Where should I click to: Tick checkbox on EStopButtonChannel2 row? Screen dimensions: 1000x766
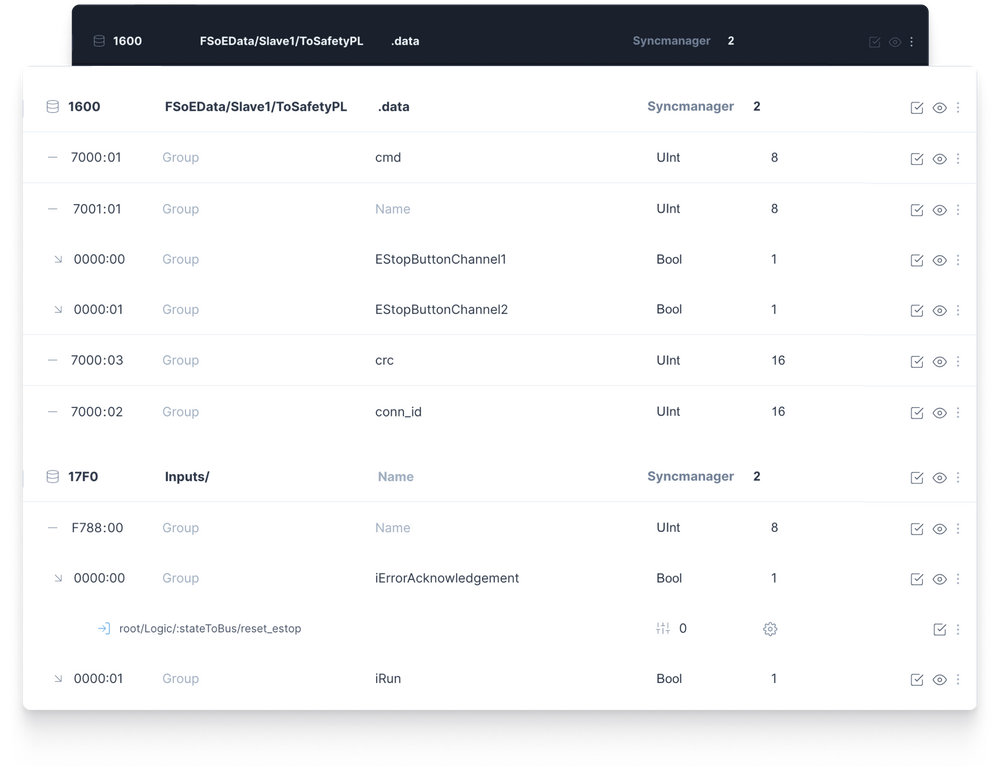[917, 311]
